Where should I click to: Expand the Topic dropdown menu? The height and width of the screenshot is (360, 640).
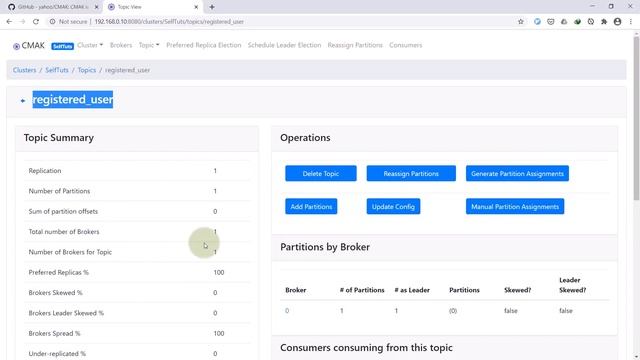click(x=149, y=45)
